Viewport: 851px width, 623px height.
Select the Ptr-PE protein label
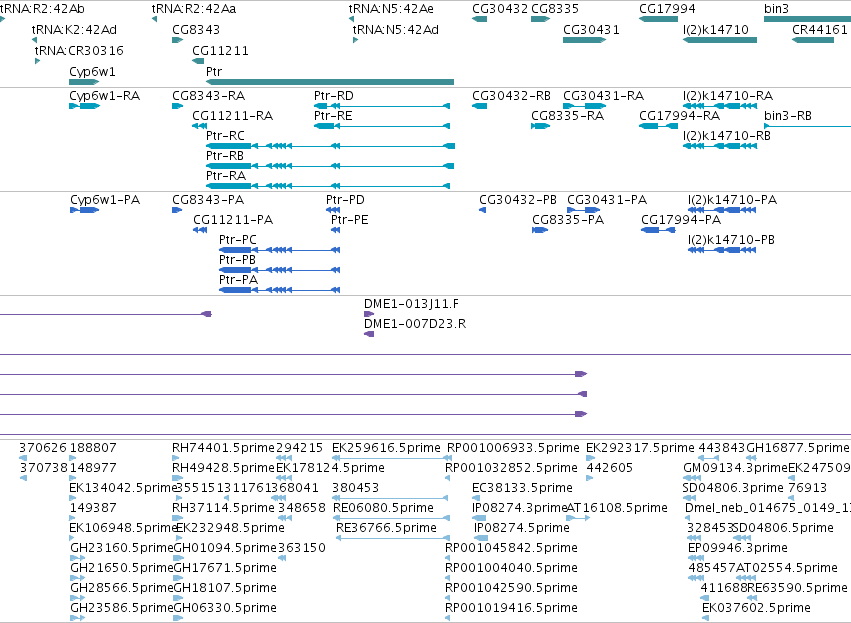350,220
